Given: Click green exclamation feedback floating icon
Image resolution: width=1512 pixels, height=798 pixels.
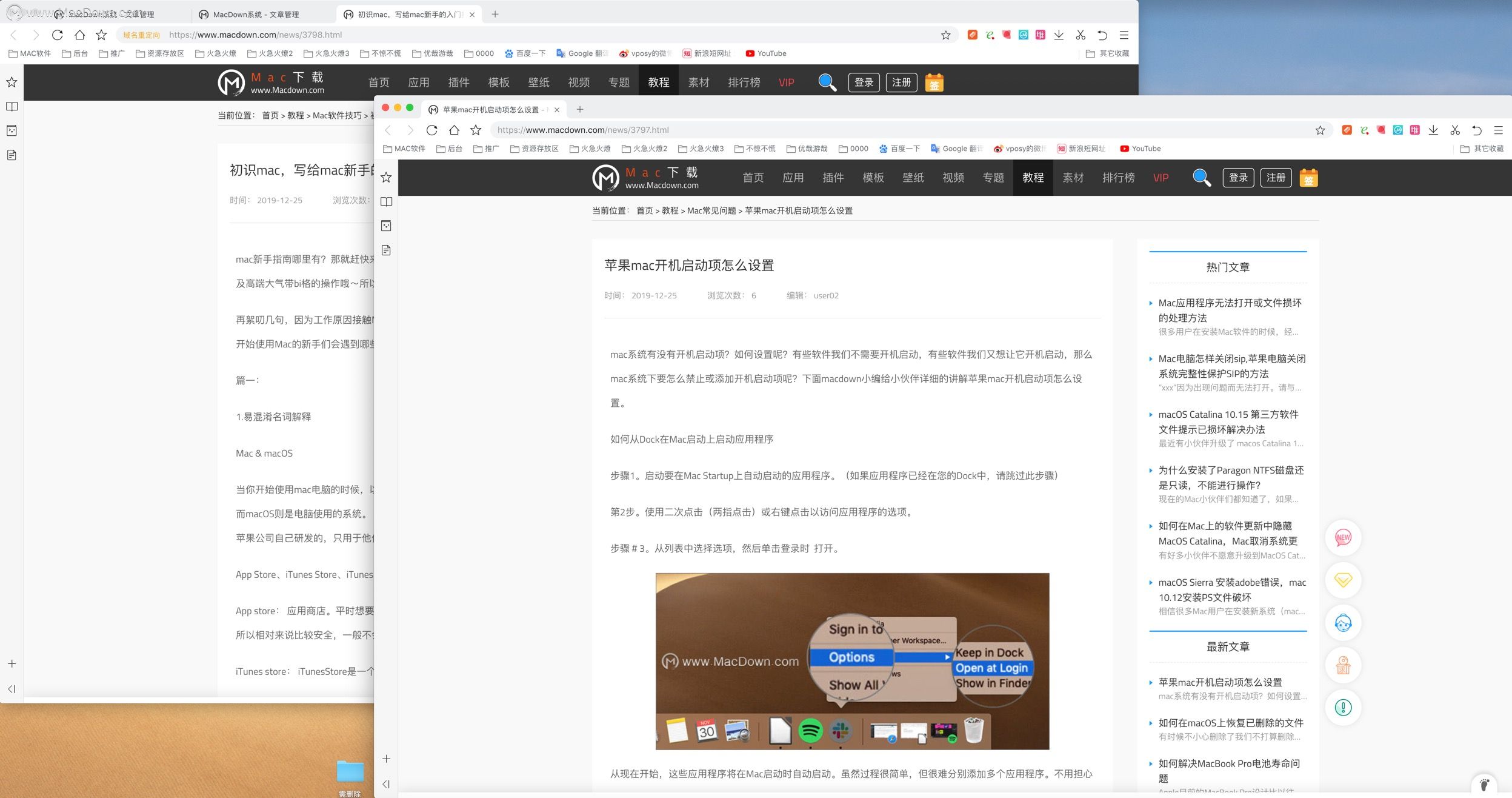Looking at the screenshot, I should point(1343,707).
